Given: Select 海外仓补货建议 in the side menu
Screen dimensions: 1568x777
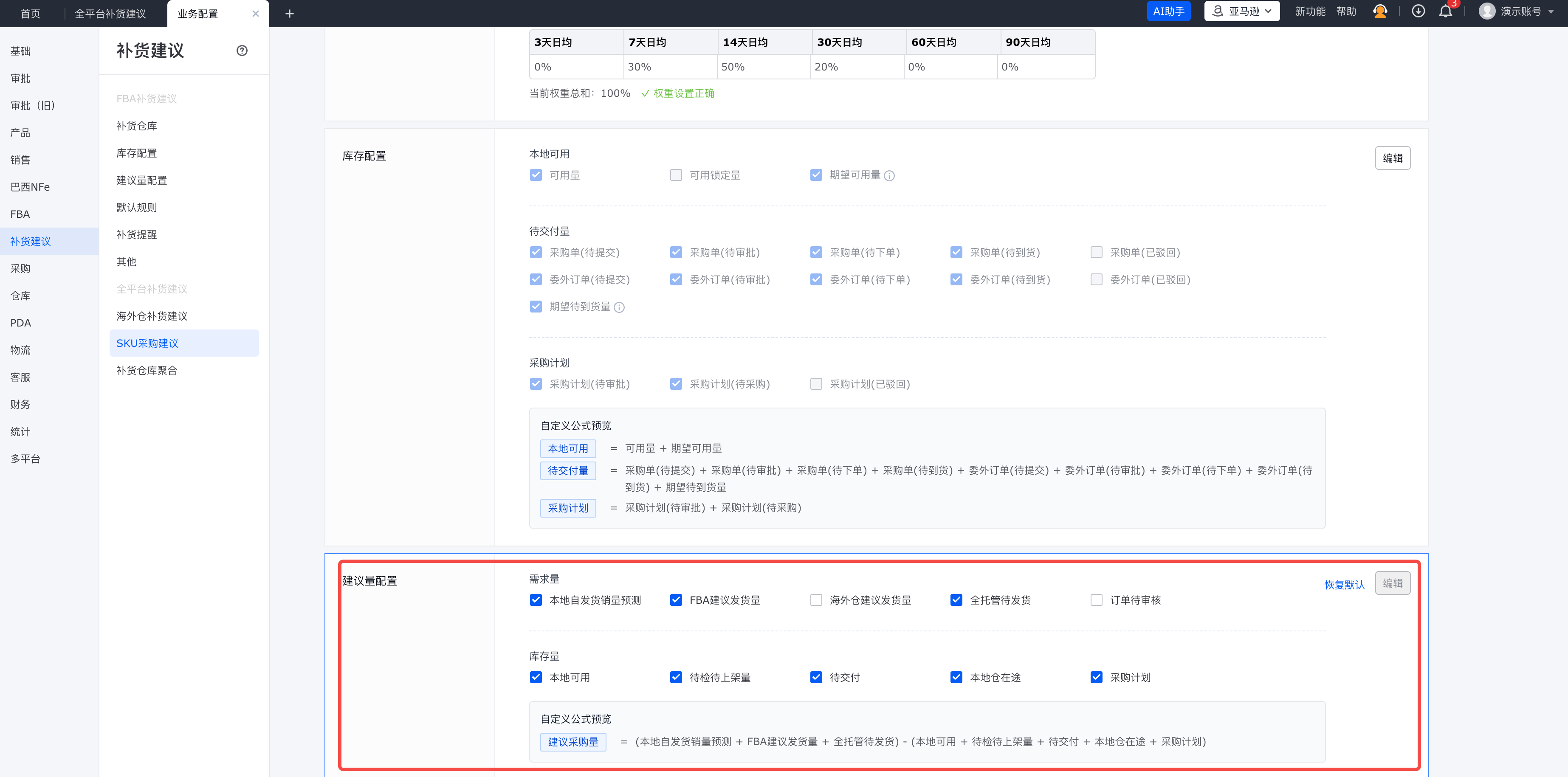Looking at the screenshot, I should pos(152,316).
